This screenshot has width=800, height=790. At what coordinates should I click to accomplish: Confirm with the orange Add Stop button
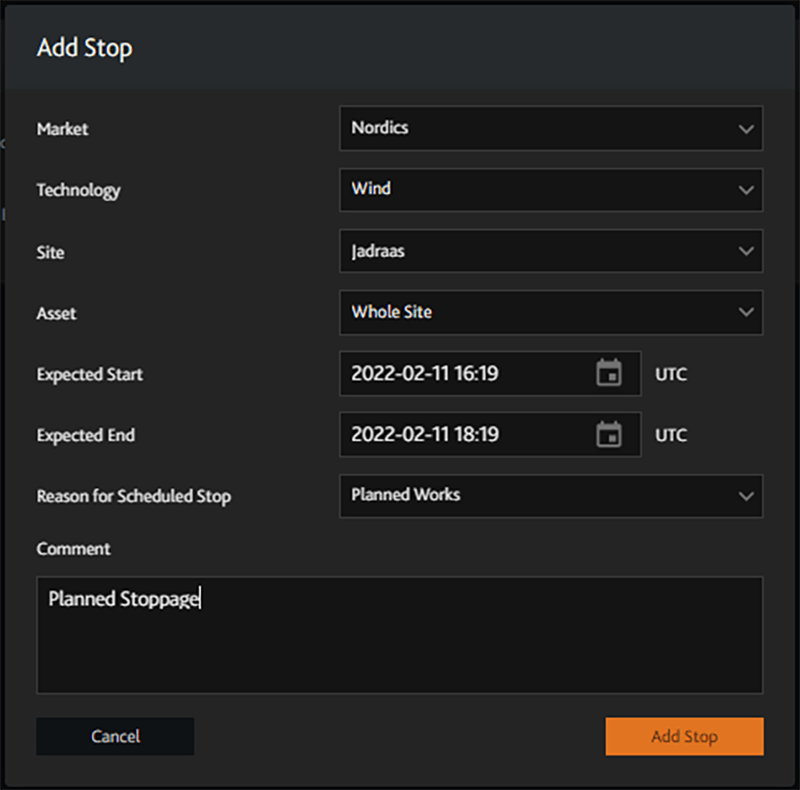[x=684, y=736]
